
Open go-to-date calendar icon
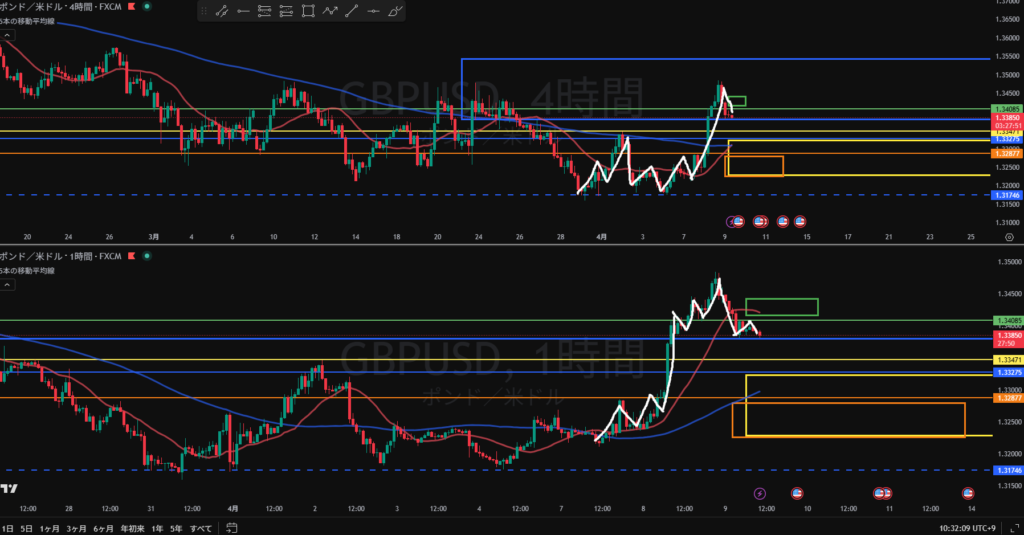click(232, 526)
